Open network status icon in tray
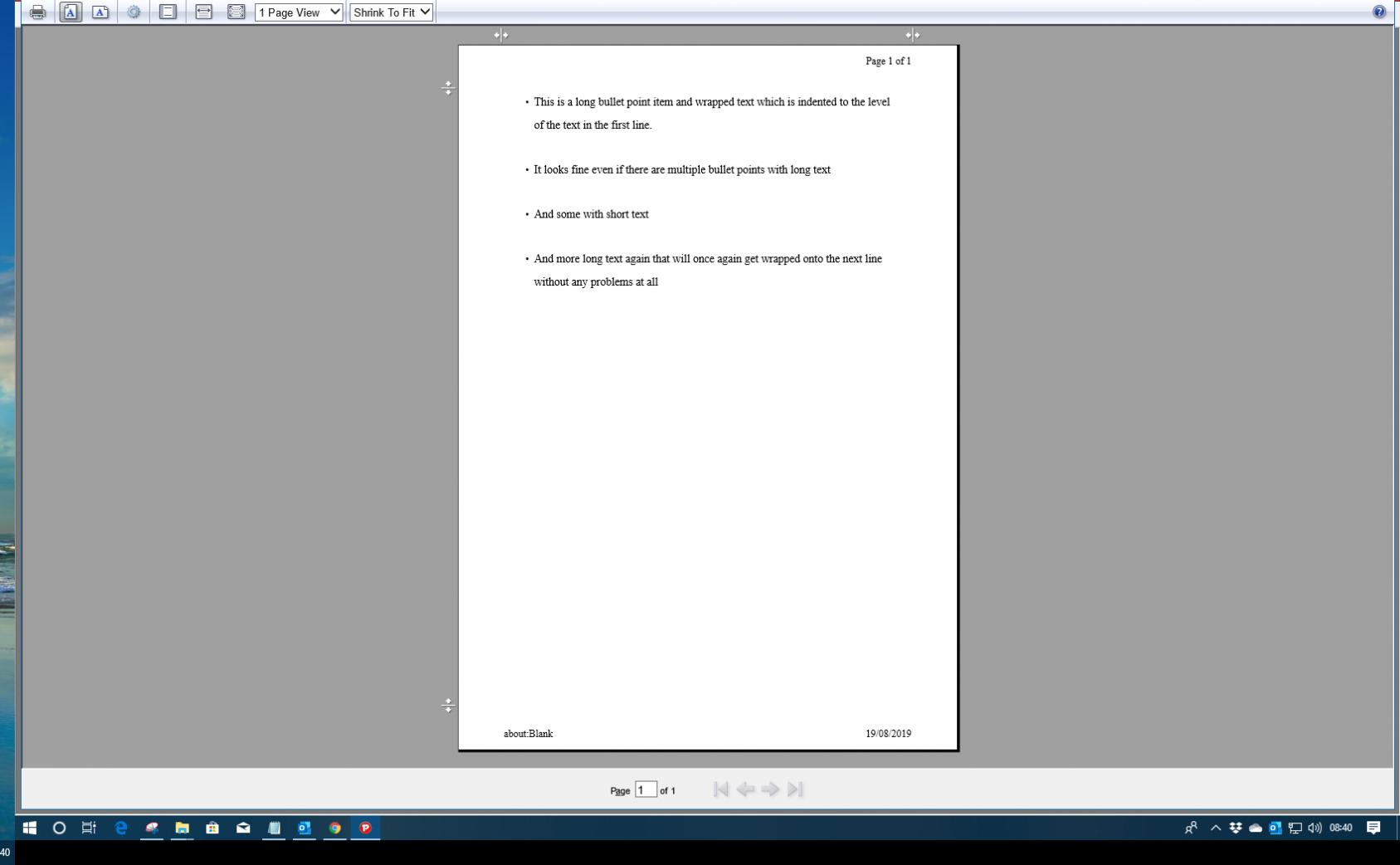Screen dimensions: 1400x865 point(1295,828)
